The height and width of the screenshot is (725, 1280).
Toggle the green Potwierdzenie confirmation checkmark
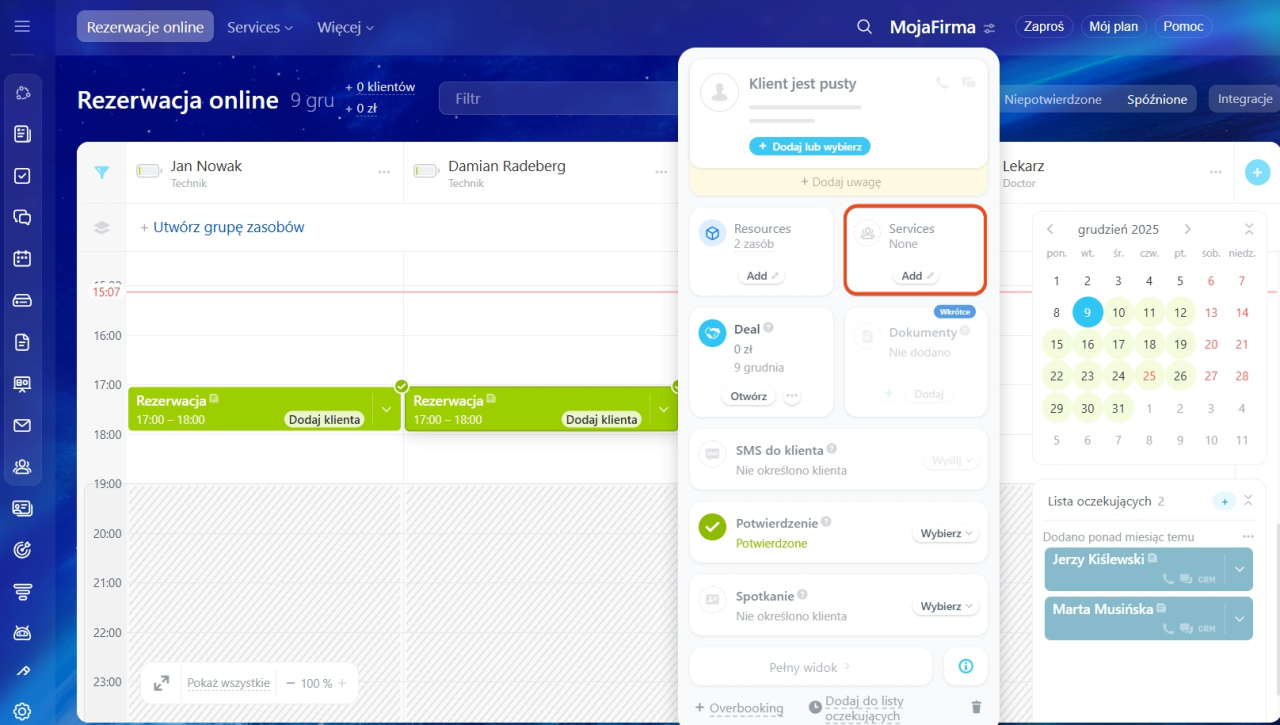pyautogui.click(x=712, y=526)
